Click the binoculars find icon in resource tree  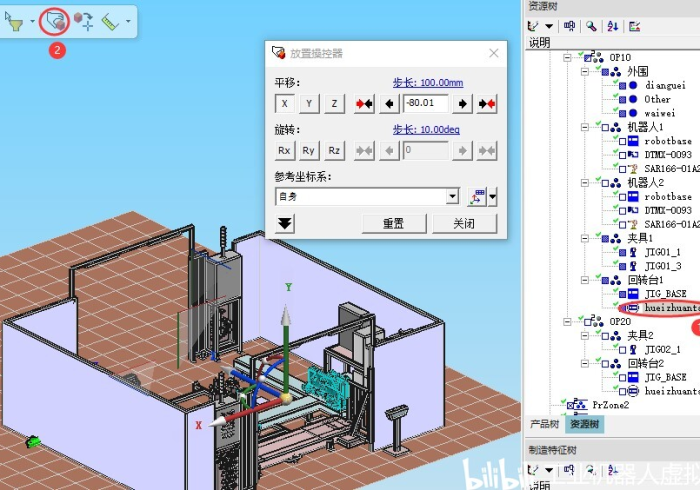570,26
